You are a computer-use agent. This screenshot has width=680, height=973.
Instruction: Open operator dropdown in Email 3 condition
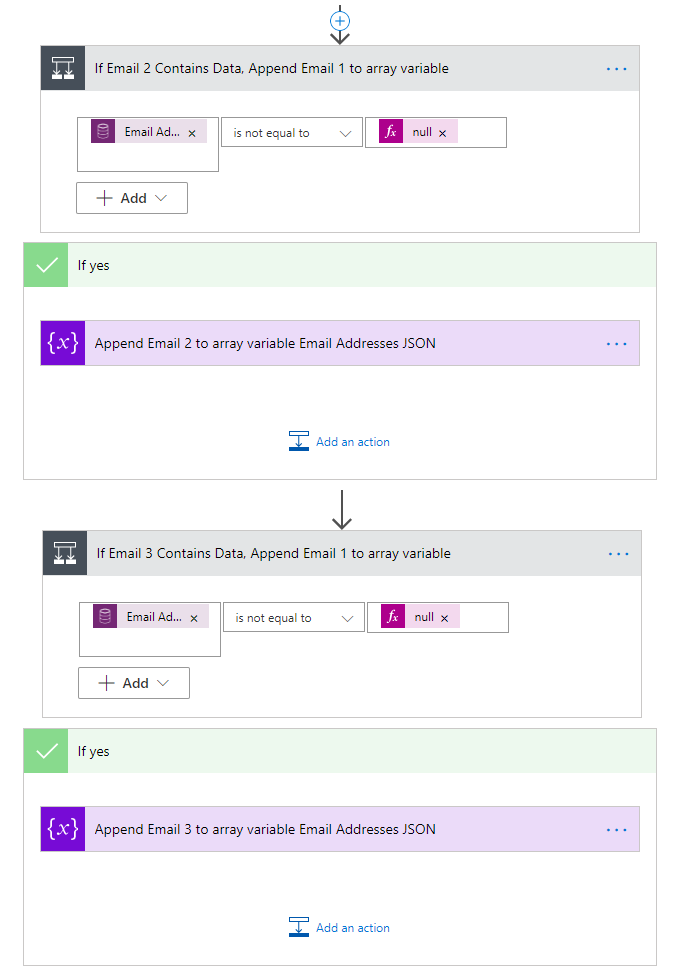click(294, 618)
